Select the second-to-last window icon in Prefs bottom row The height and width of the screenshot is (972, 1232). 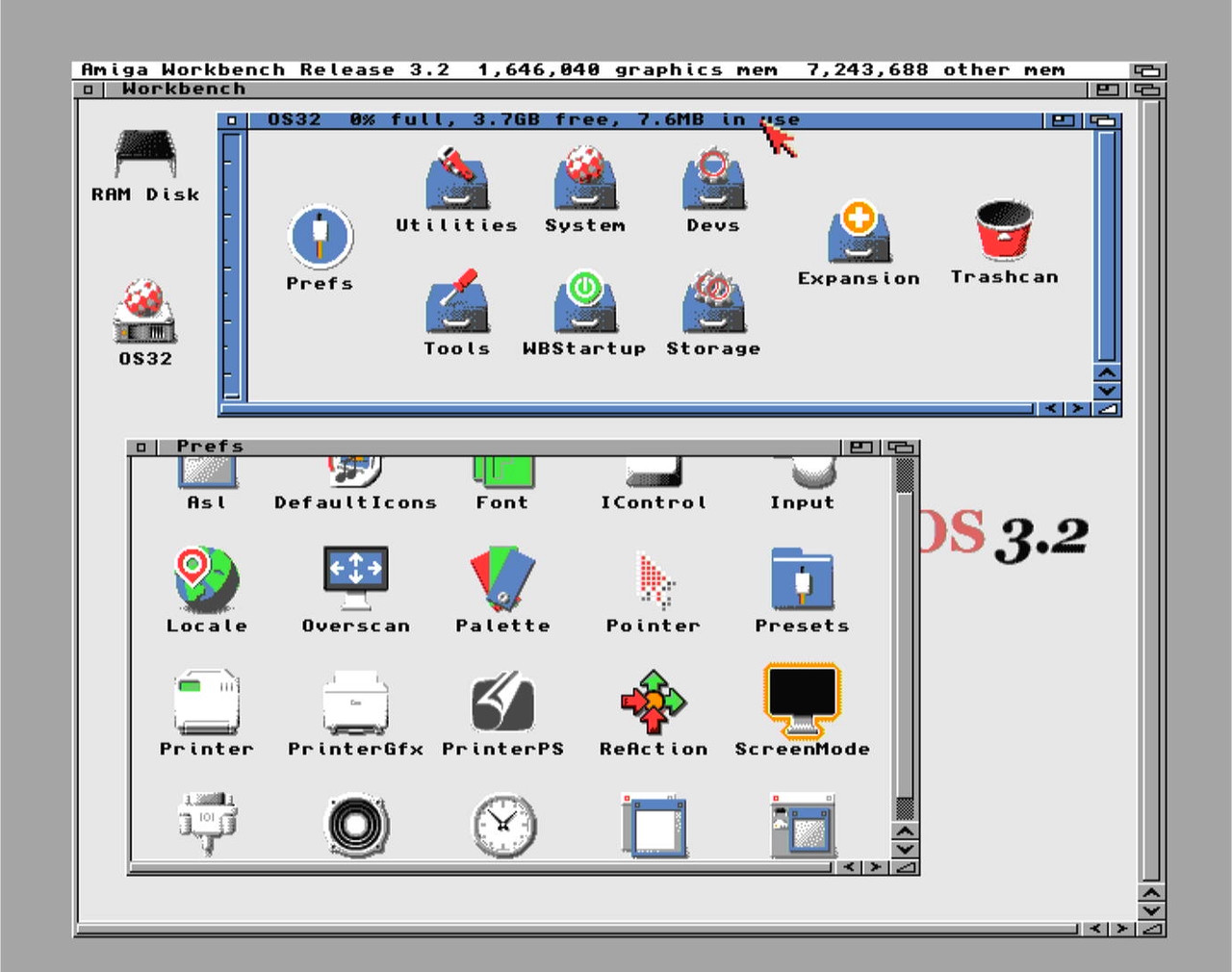click(x=654, y=825)
